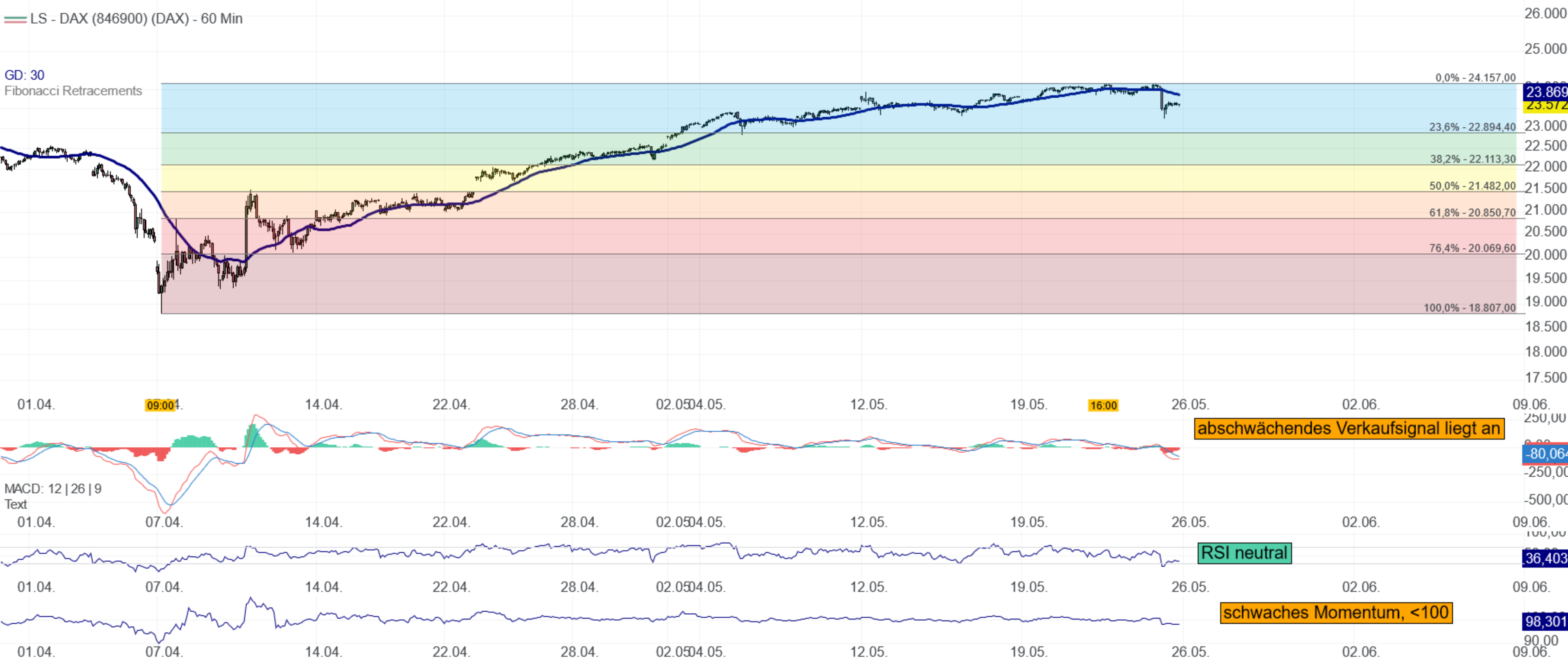
Task: Click the 100,0% - 18.807,00 Fibonacci level
Action: [1469, 308]
